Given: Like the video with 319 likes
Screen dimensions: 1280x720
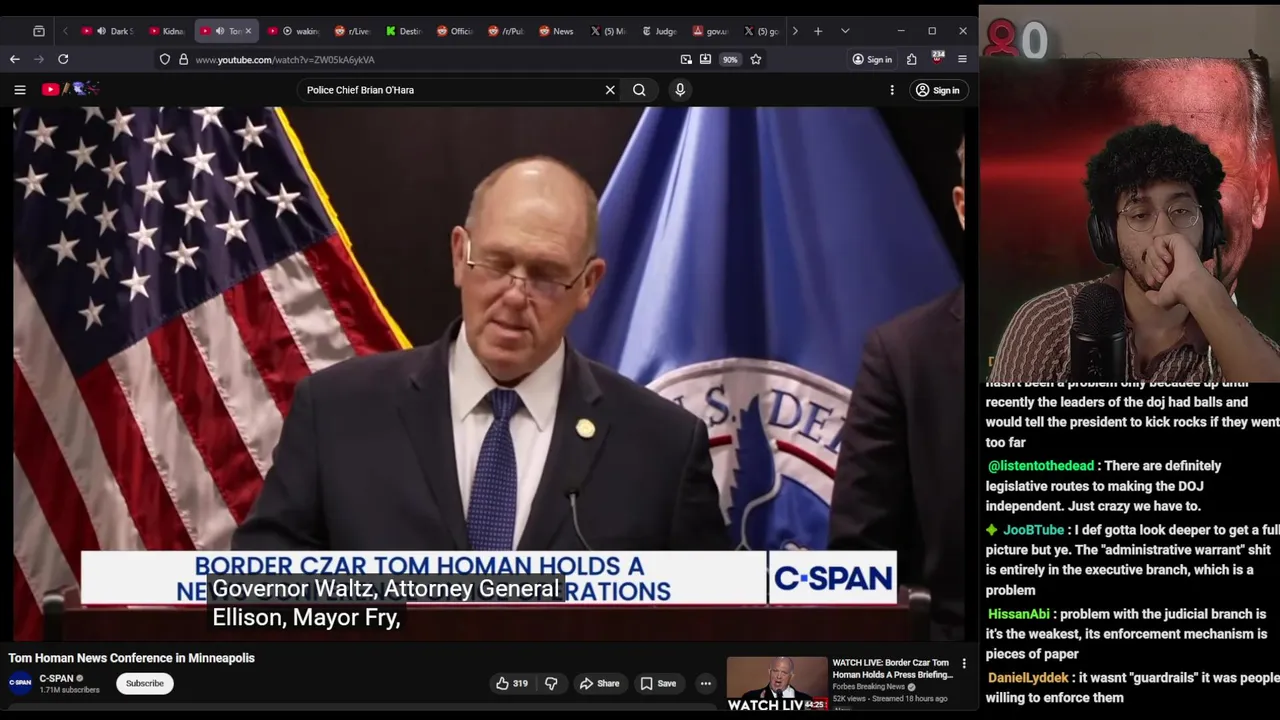Looking at the screenshot, I should 511,683.
